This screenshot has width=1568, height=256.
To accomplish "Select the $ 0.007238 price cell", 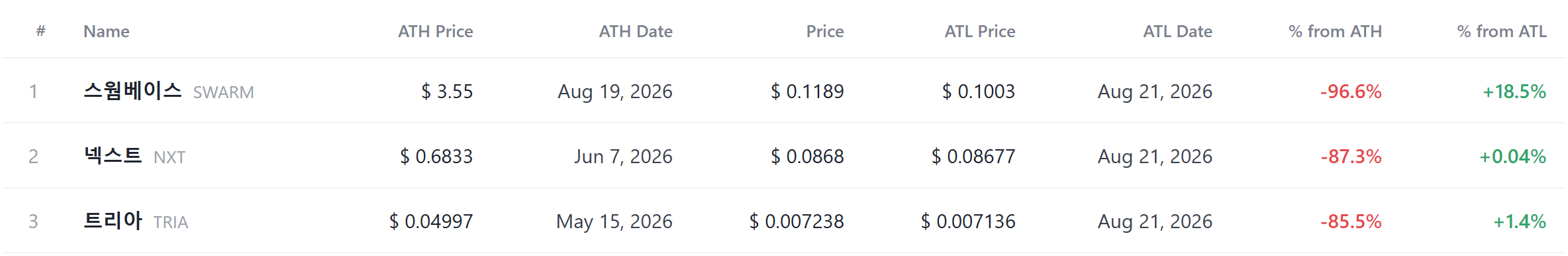I will (x=797, y=222).
